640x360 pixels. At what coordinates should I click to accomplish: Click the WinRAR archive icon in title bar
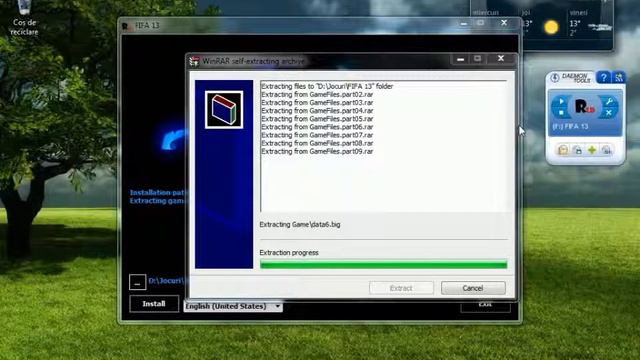click(x=194, y=61)
